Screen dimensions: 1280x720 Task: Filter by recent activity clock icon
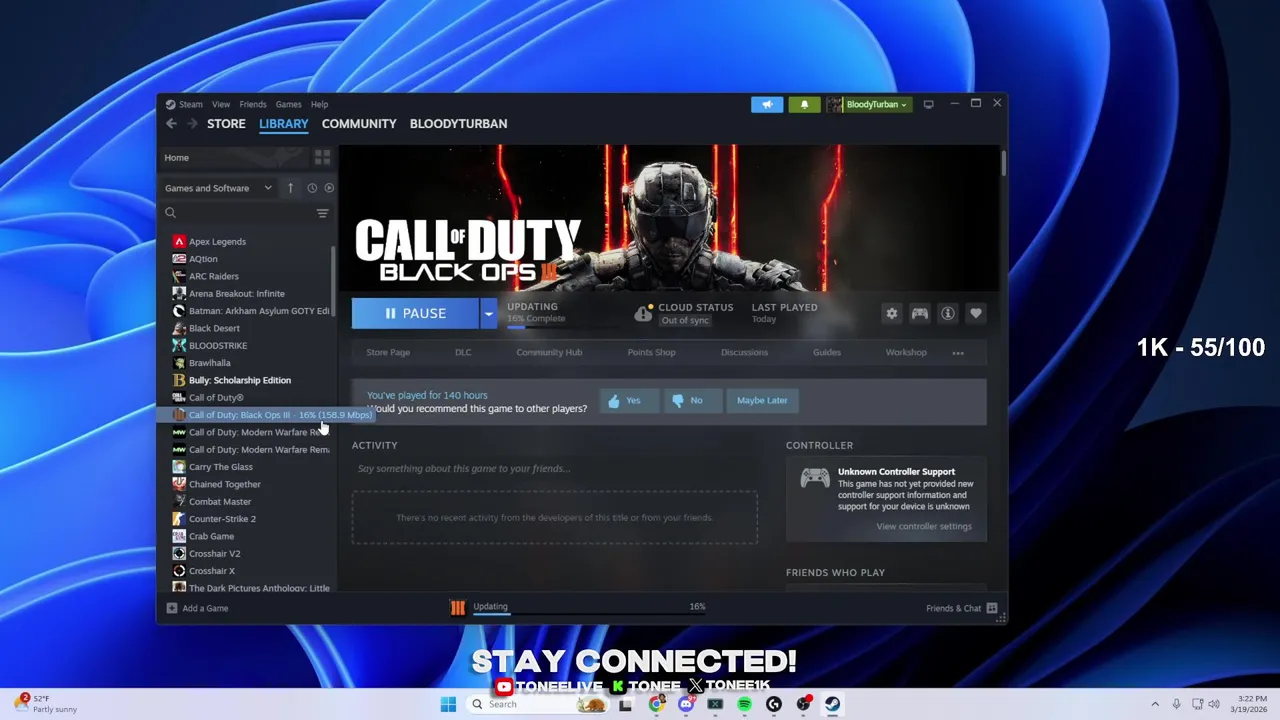312,188
